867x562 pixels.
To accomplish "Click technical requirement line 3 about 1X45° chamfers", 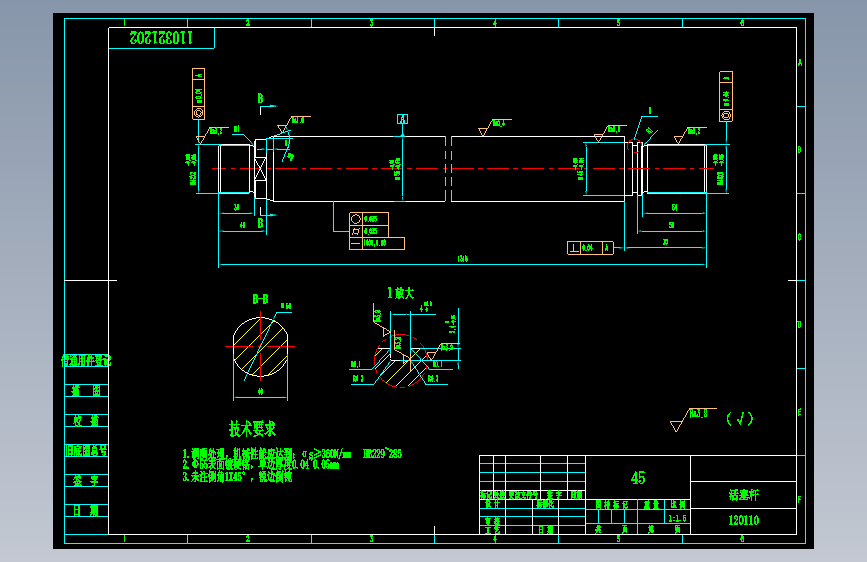I will pos(237,476).
